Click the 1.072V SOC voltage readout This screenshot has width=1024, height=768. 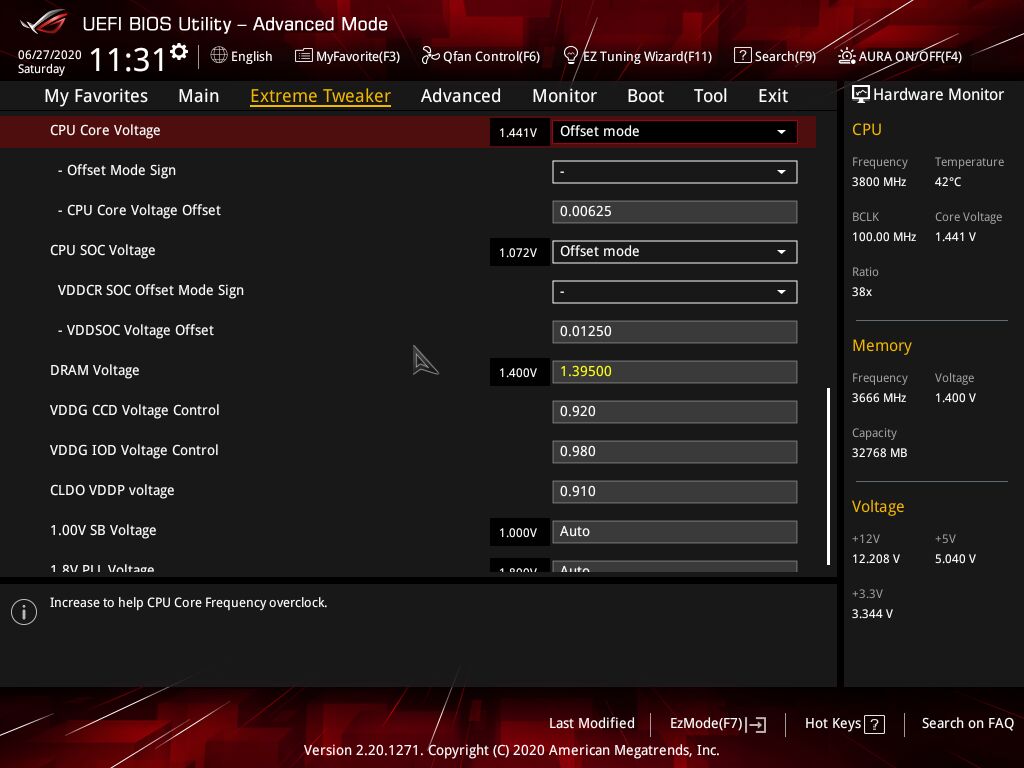519,253
